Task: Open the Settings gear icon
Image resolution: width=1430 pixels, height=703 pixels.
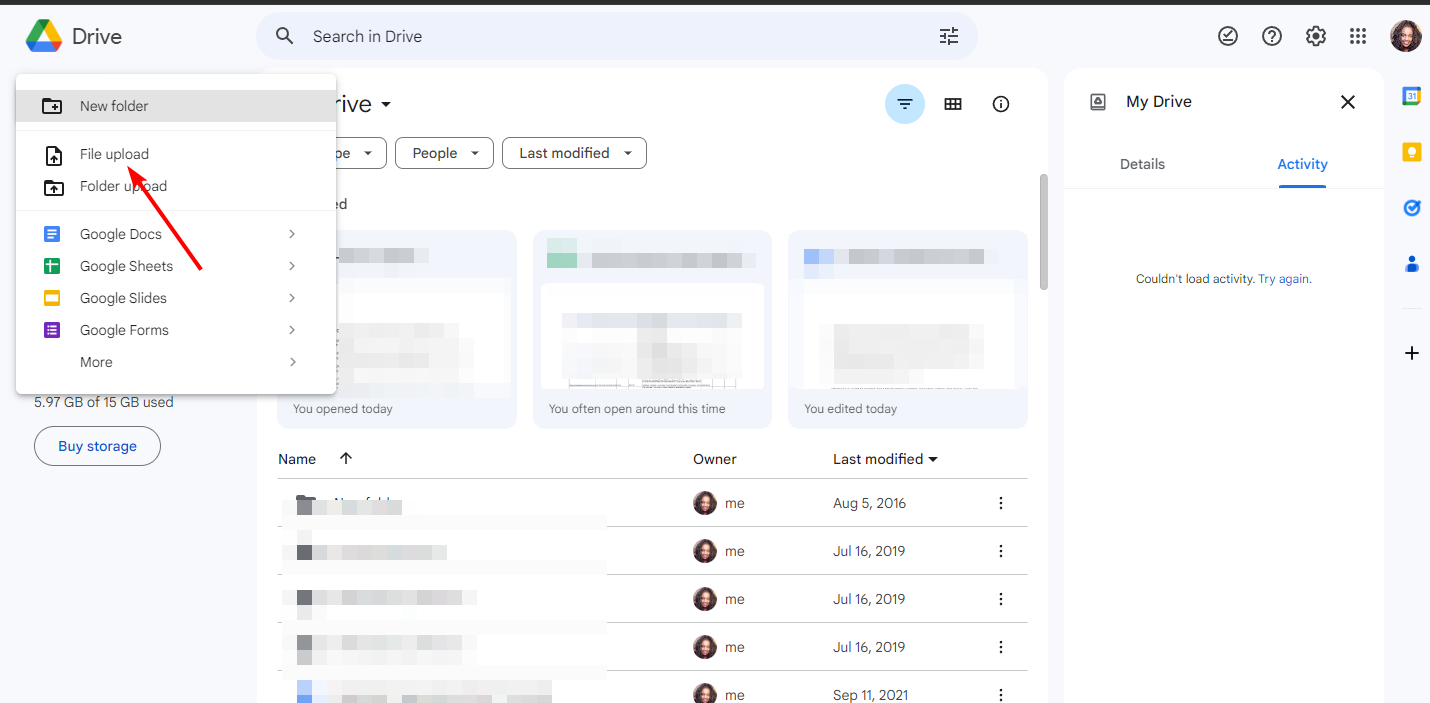Action: click(x=1316, y=36)
